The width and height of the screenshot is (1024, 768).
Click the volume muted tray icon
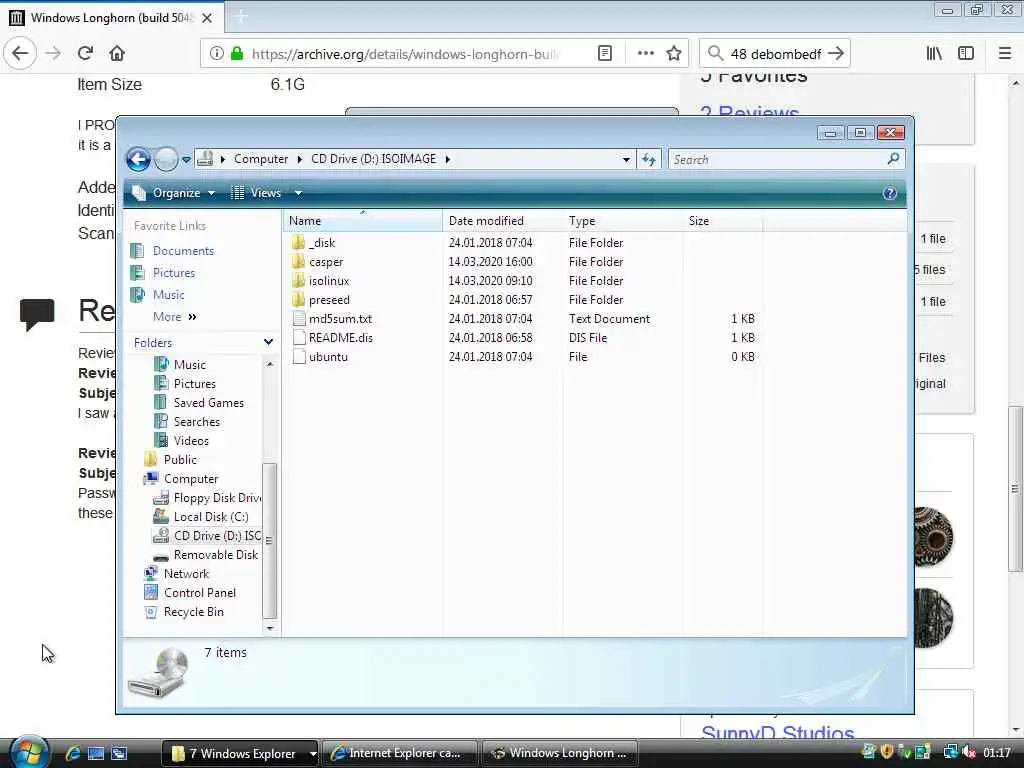968,752
